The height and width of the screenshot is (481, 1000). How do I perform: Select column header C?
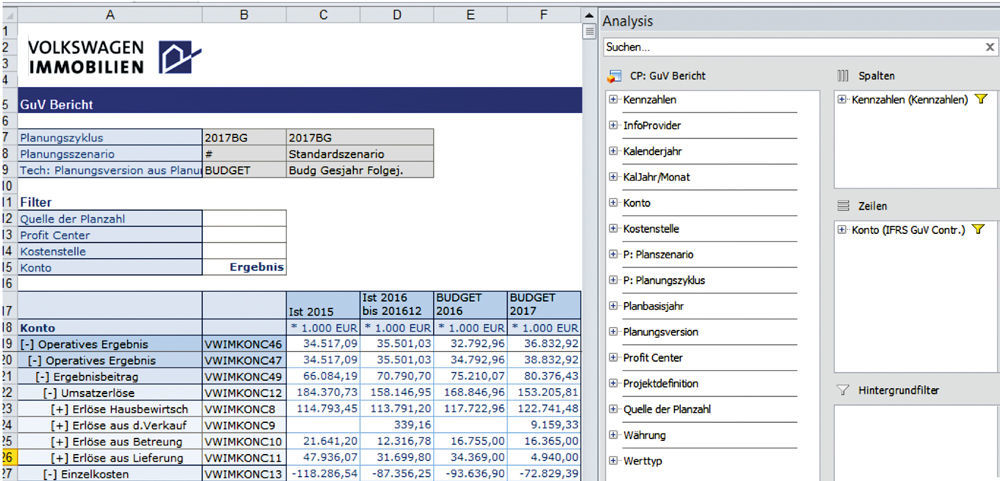323,14
